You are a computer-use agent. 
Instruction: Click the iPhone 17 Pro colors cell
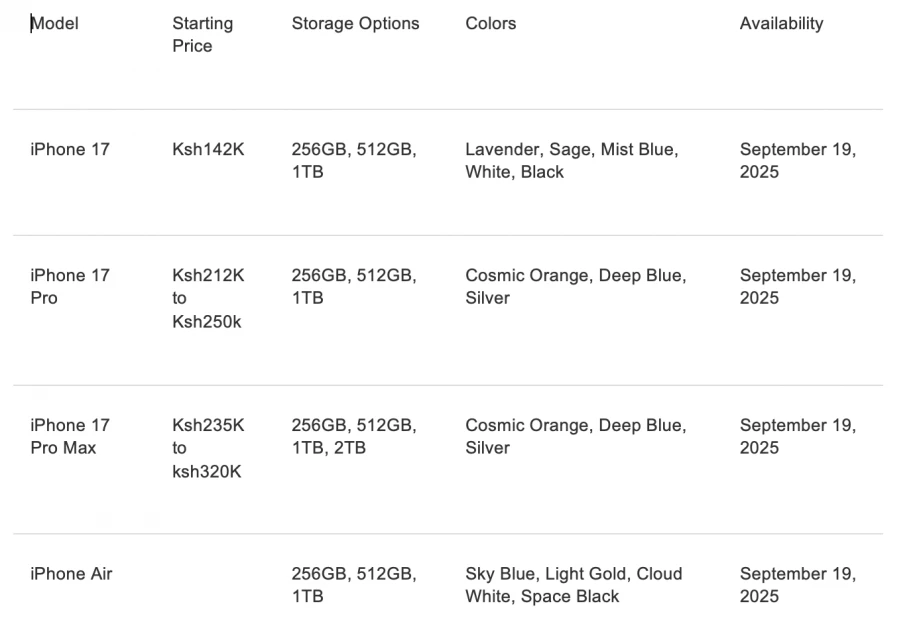[x=576, y=287]
